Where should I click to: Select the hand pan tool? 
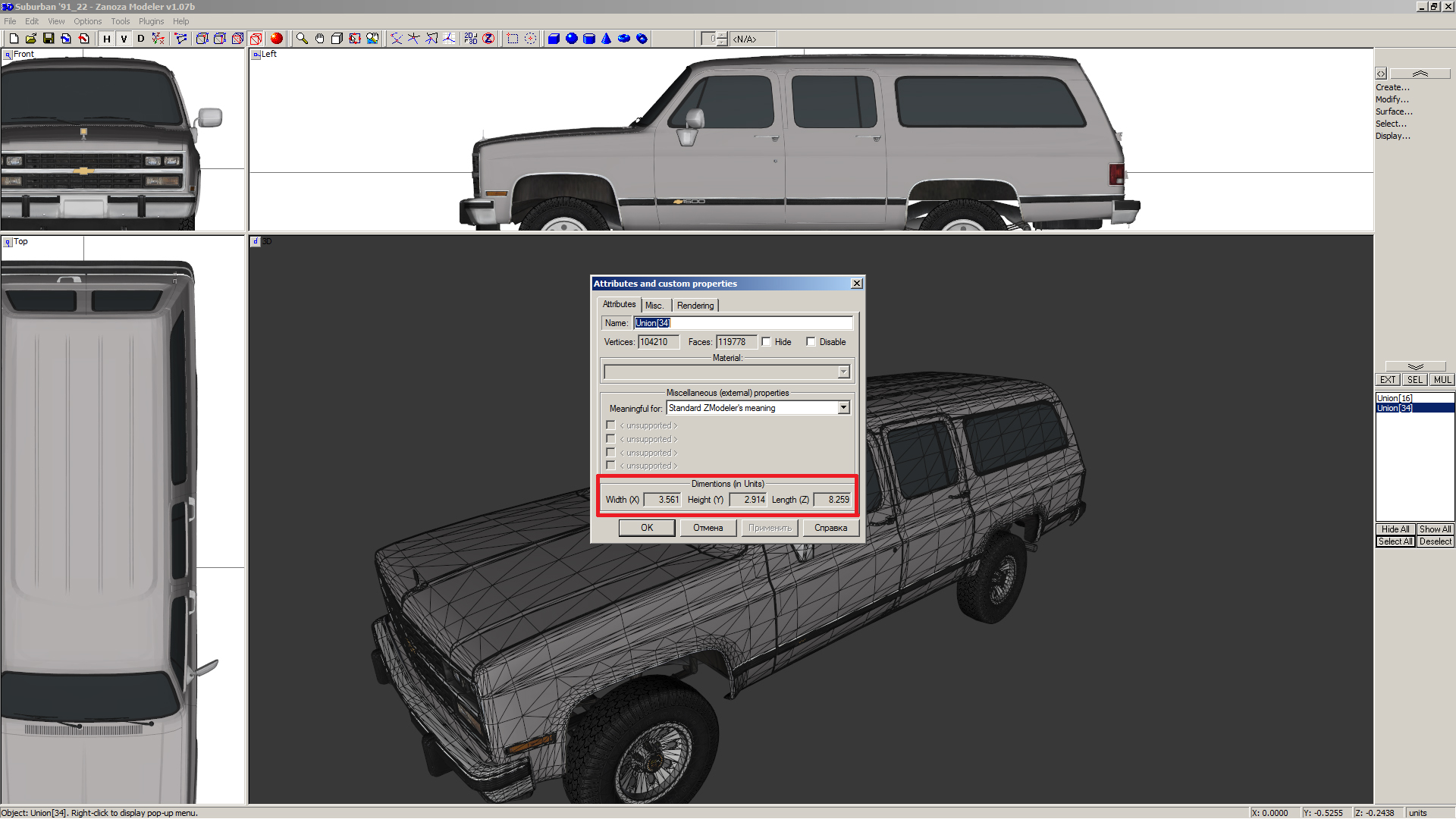click(x=319, y=39)
